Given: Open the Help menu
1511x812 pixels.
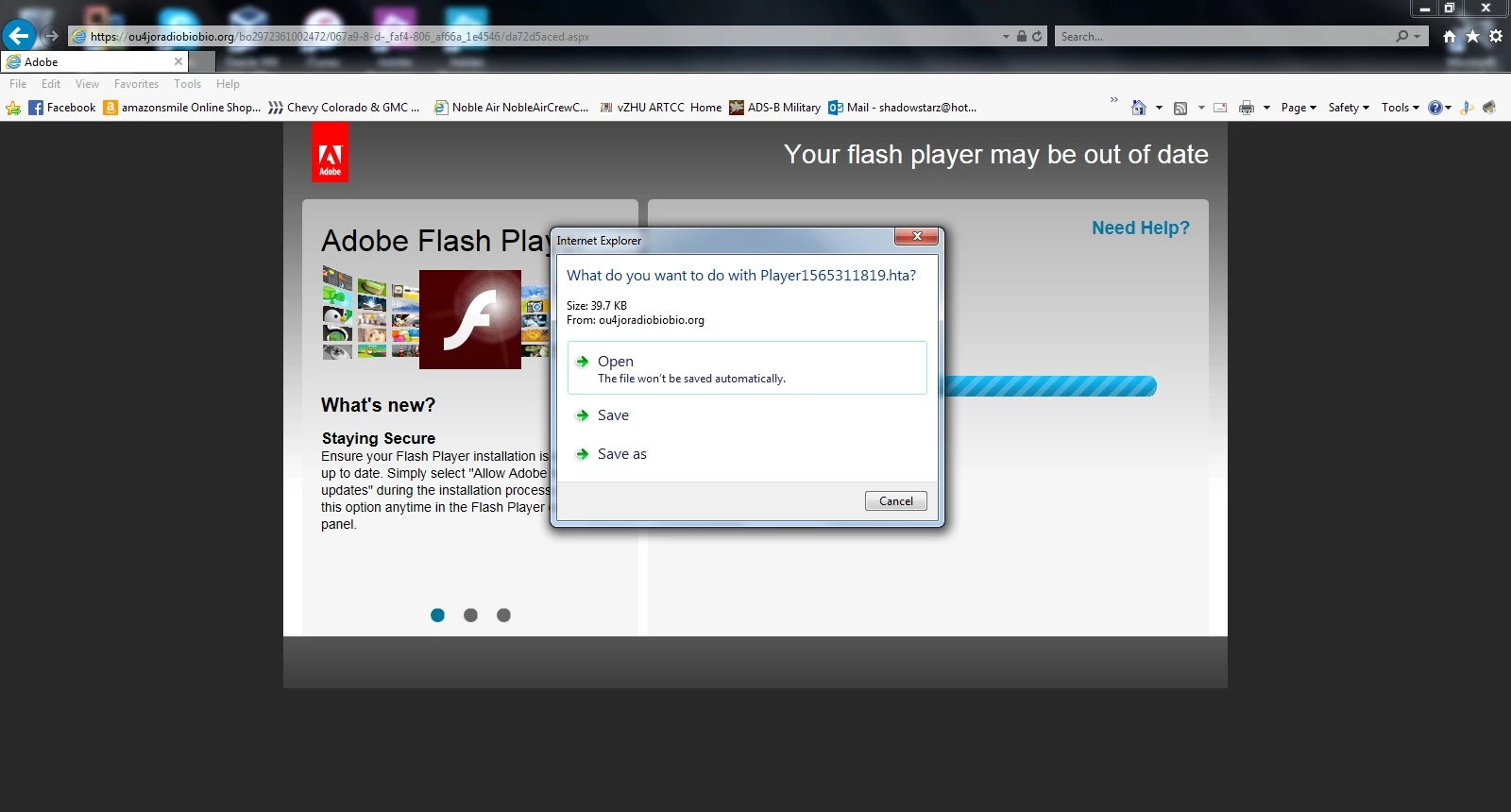Looking at the screenshot, I should (x=228, y=84).
